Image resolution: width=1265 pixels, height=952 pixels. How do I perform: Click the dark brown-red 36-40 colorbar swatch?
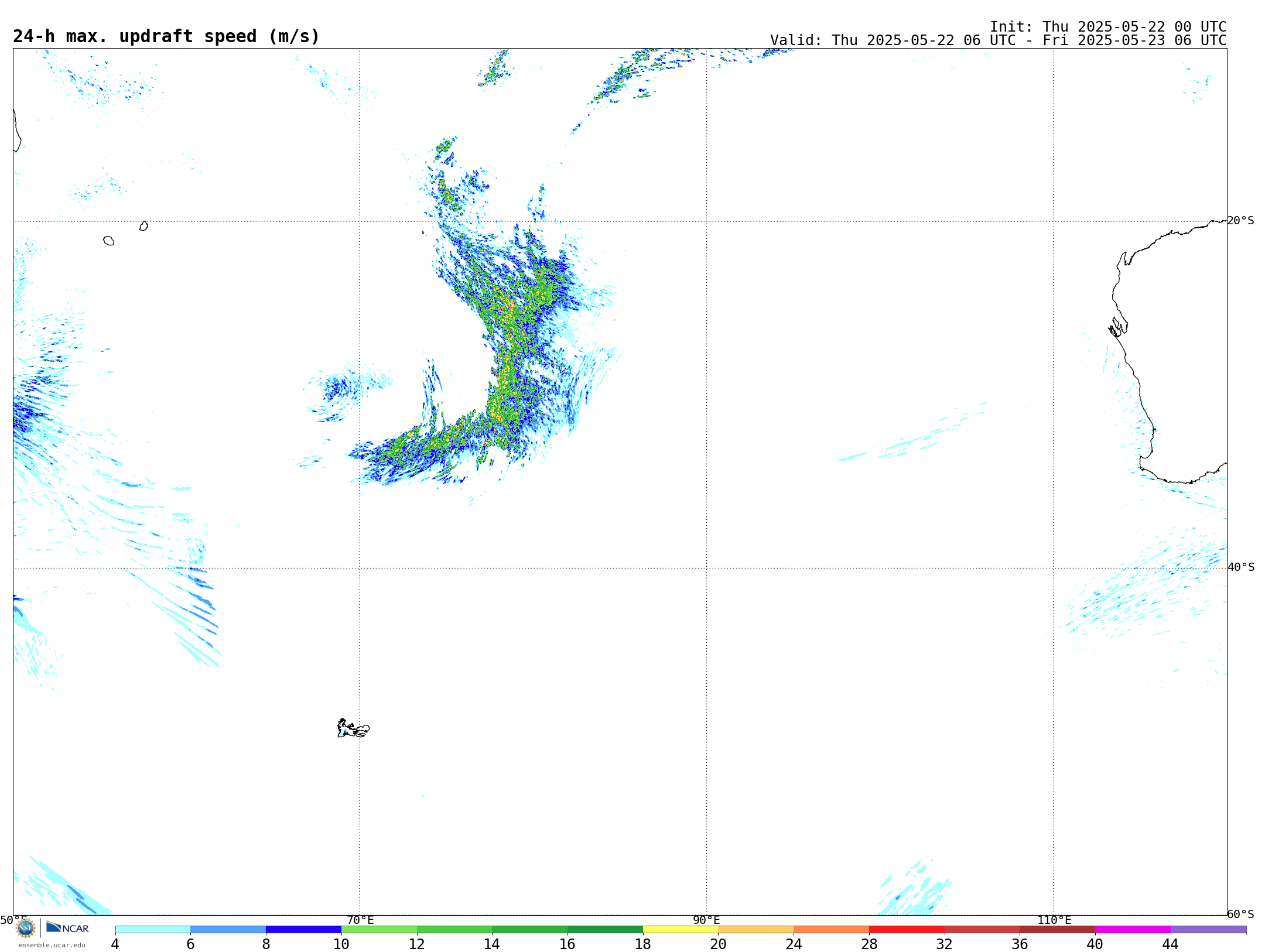(x=1058, y=929)
